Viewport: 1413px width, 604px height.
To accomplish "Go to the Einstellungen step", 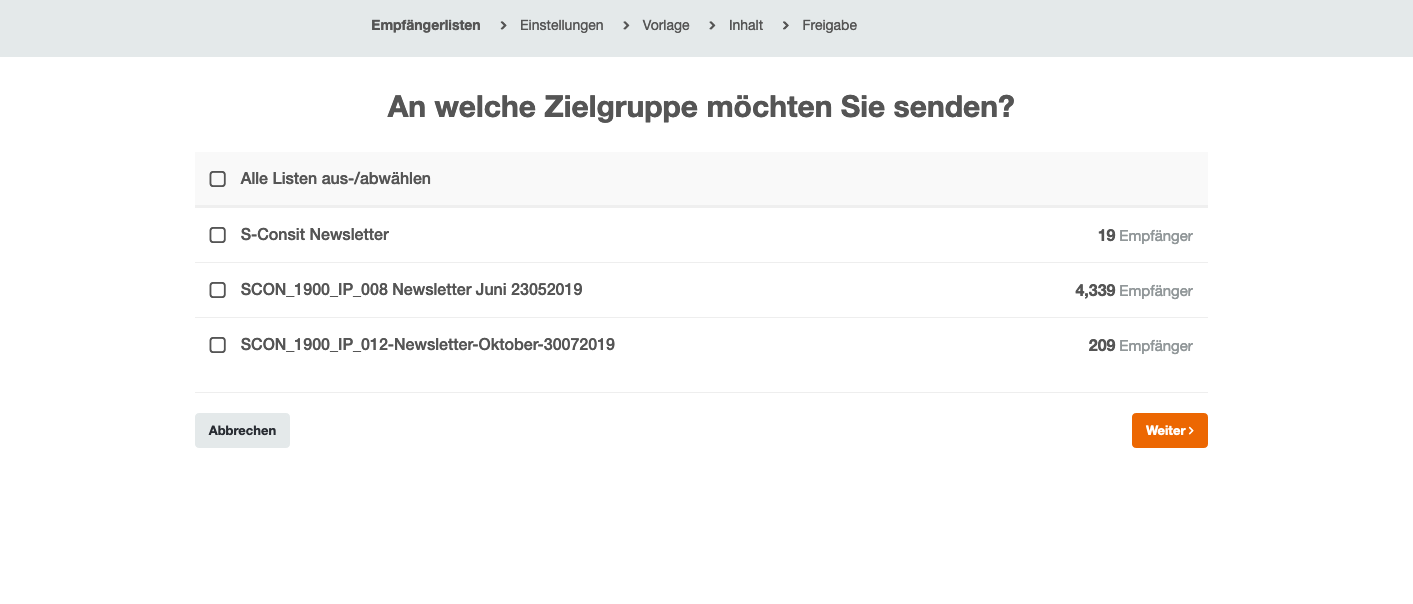I will click(561, 25).
